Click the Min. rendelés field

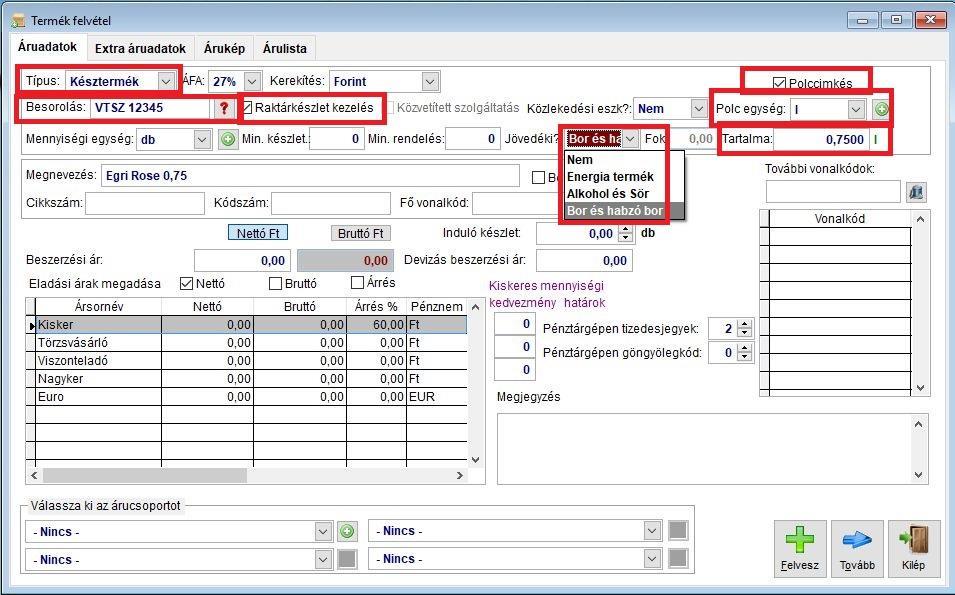[x=473, y=139]
